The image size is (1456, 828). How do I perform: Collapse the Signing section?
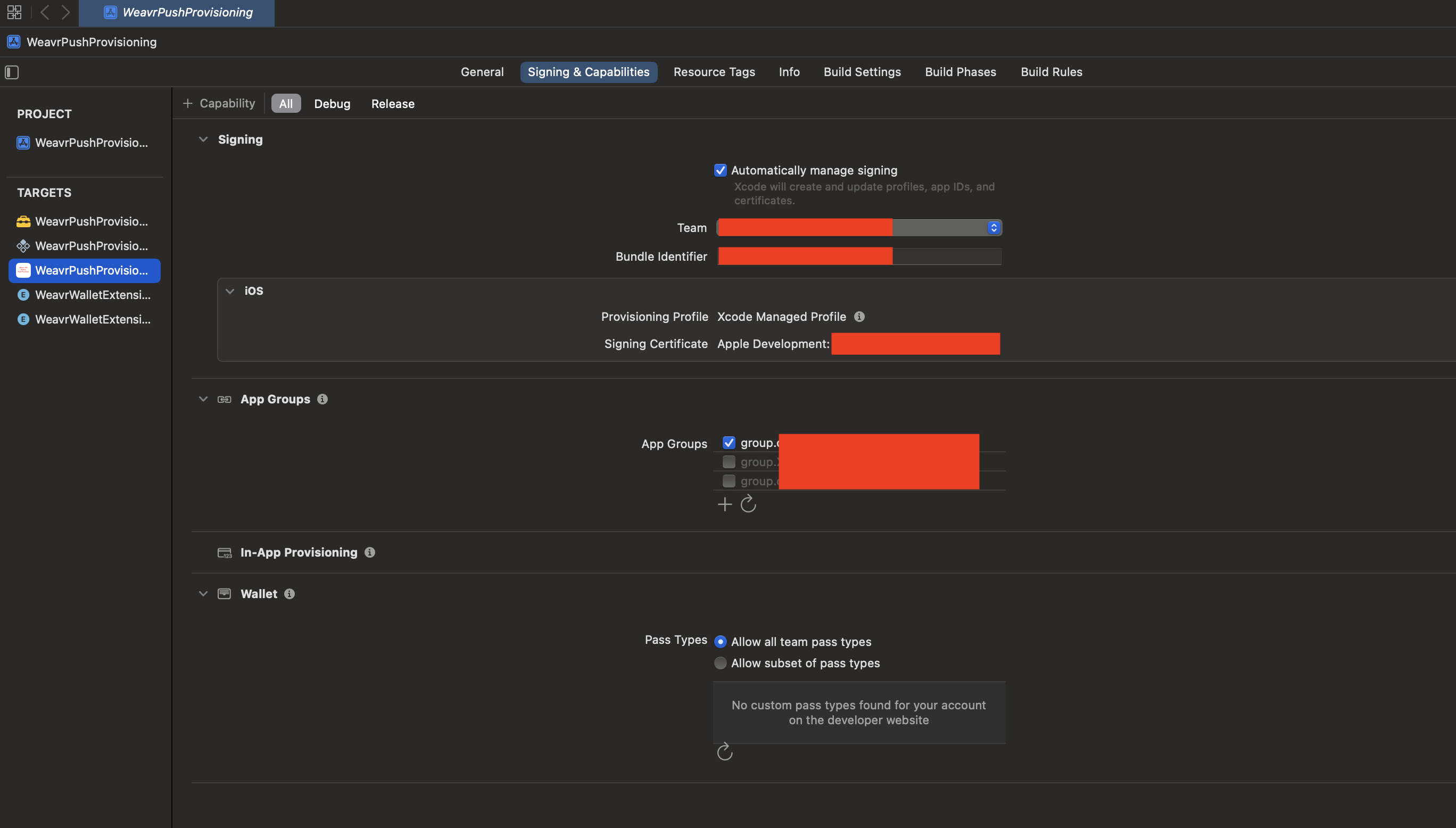coord(203,139)
